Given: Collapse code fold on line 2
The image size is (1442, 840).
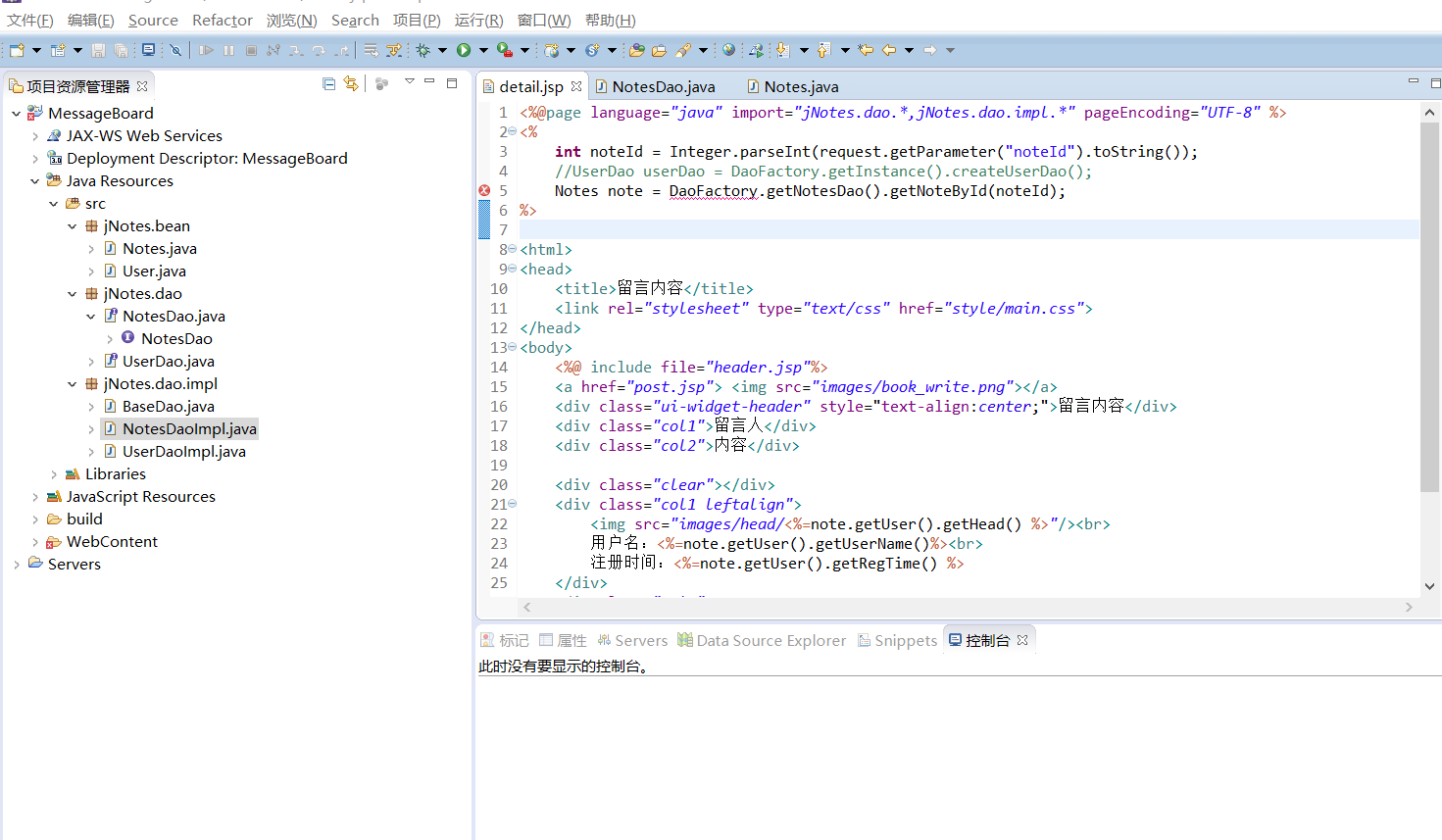Looking at the screenshot, I should click(513, 131).
